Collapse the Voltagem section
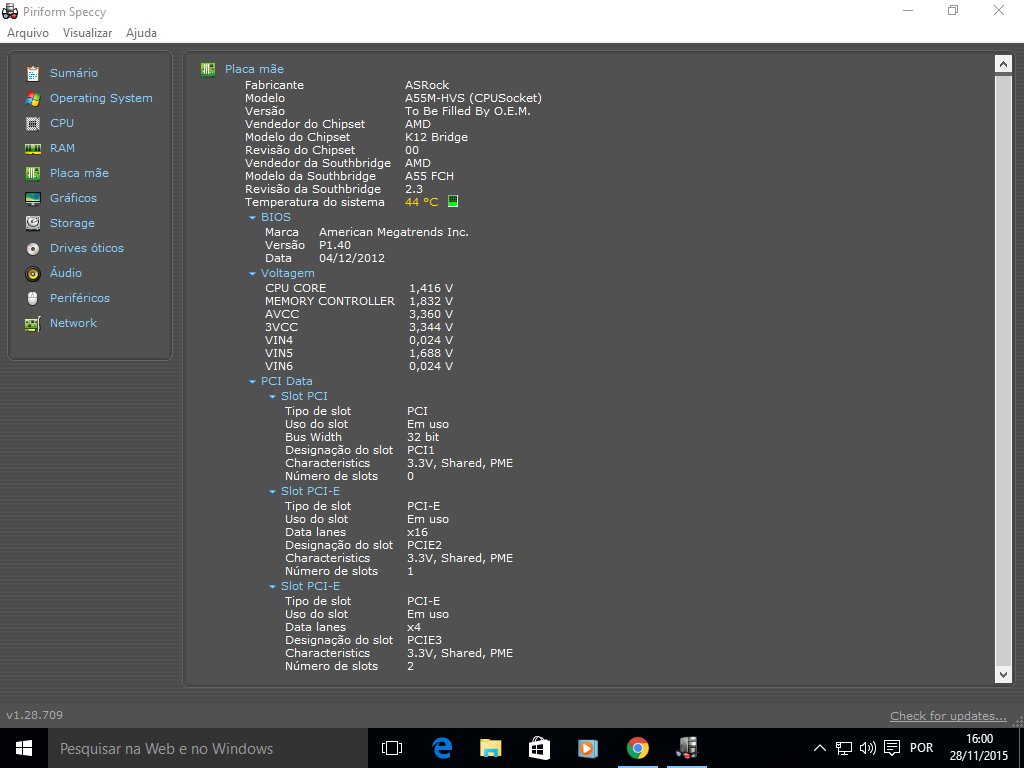 coord(253,274)
